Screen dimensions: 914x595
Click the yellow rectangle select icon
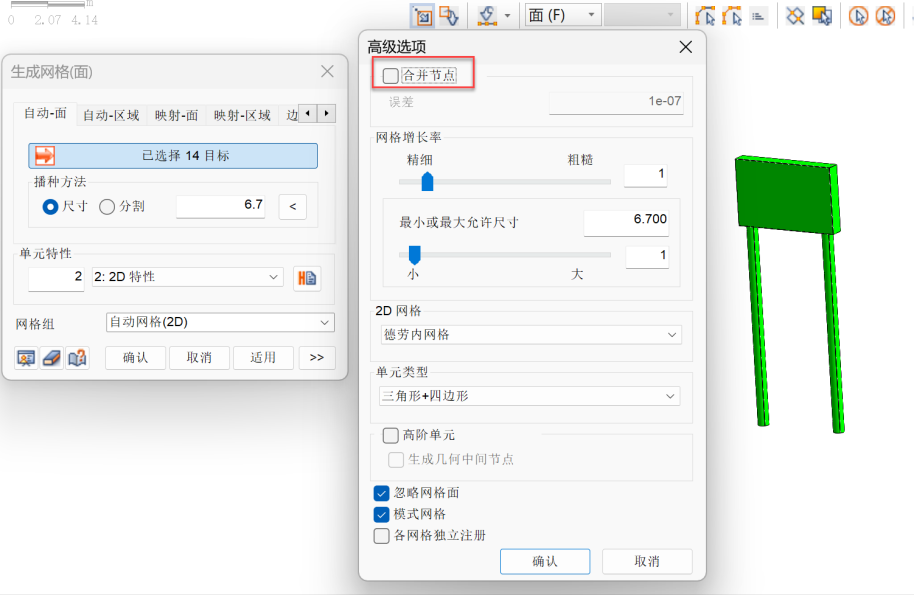[822, 16]
